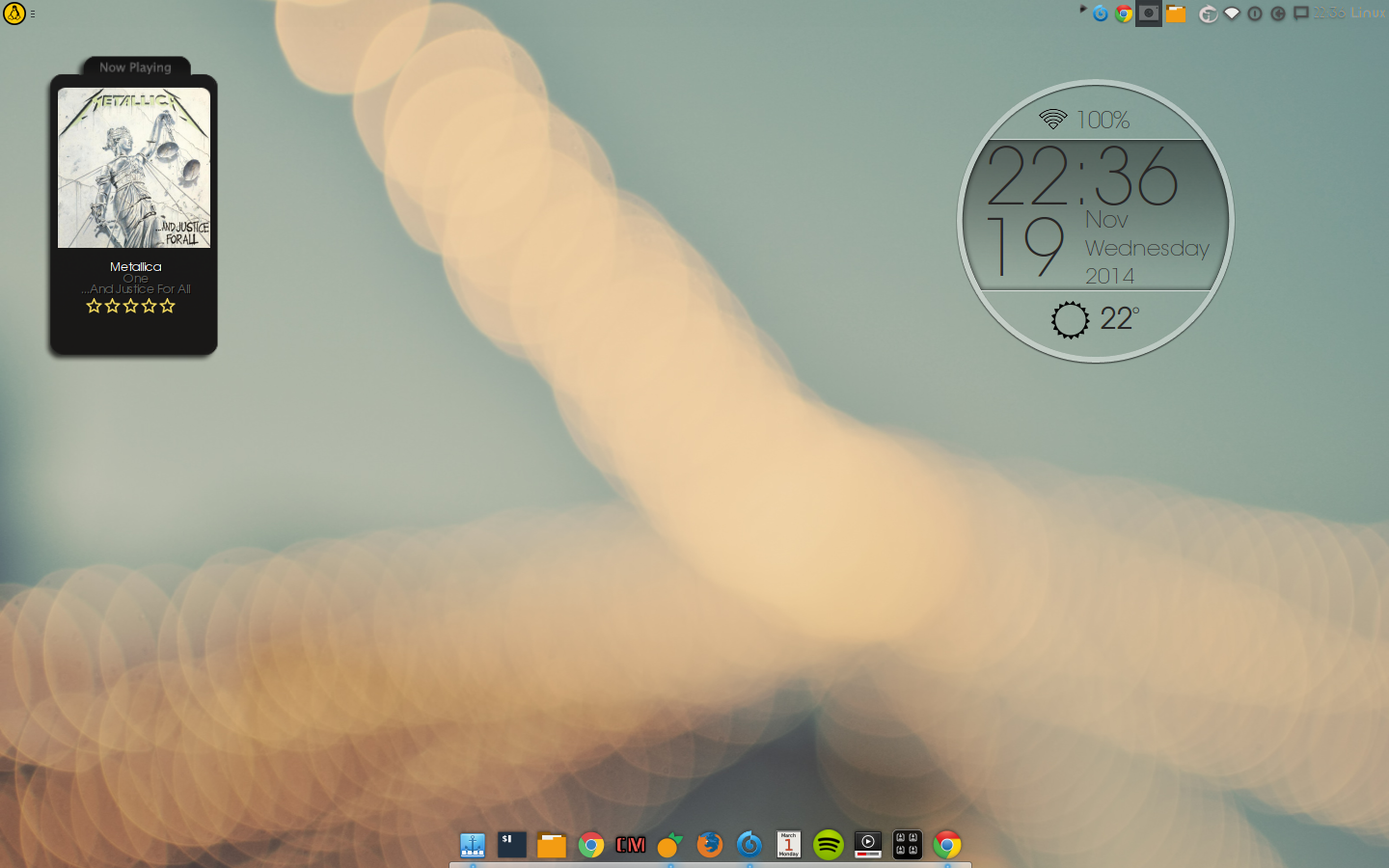Click the 2014 year text

pos(1110,276)
